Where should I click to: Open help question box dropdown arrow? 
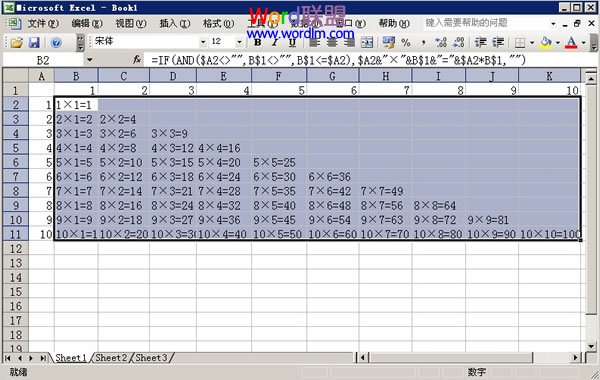click(x=553, y=24)
